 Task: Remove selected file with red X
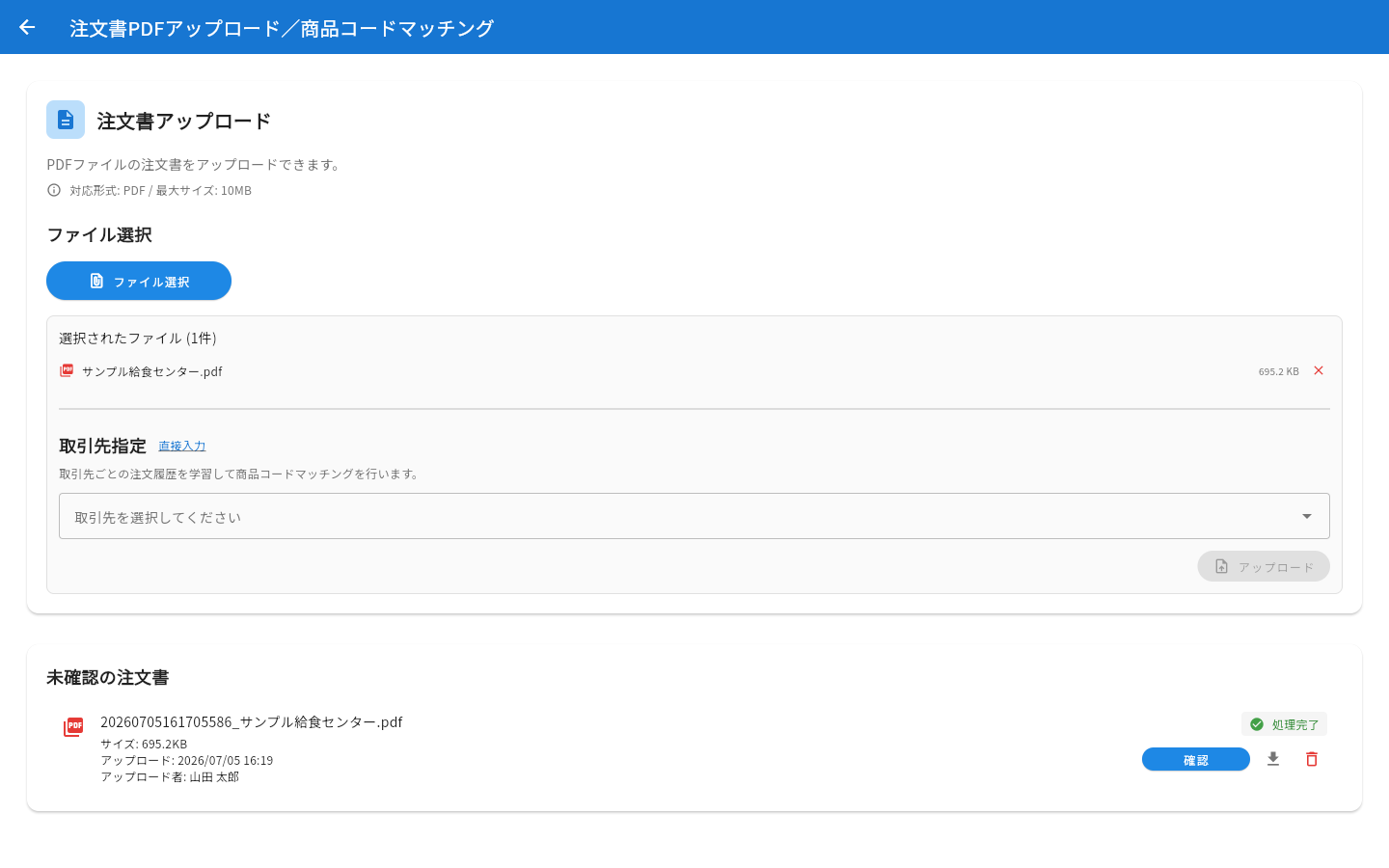point(1319,370)
